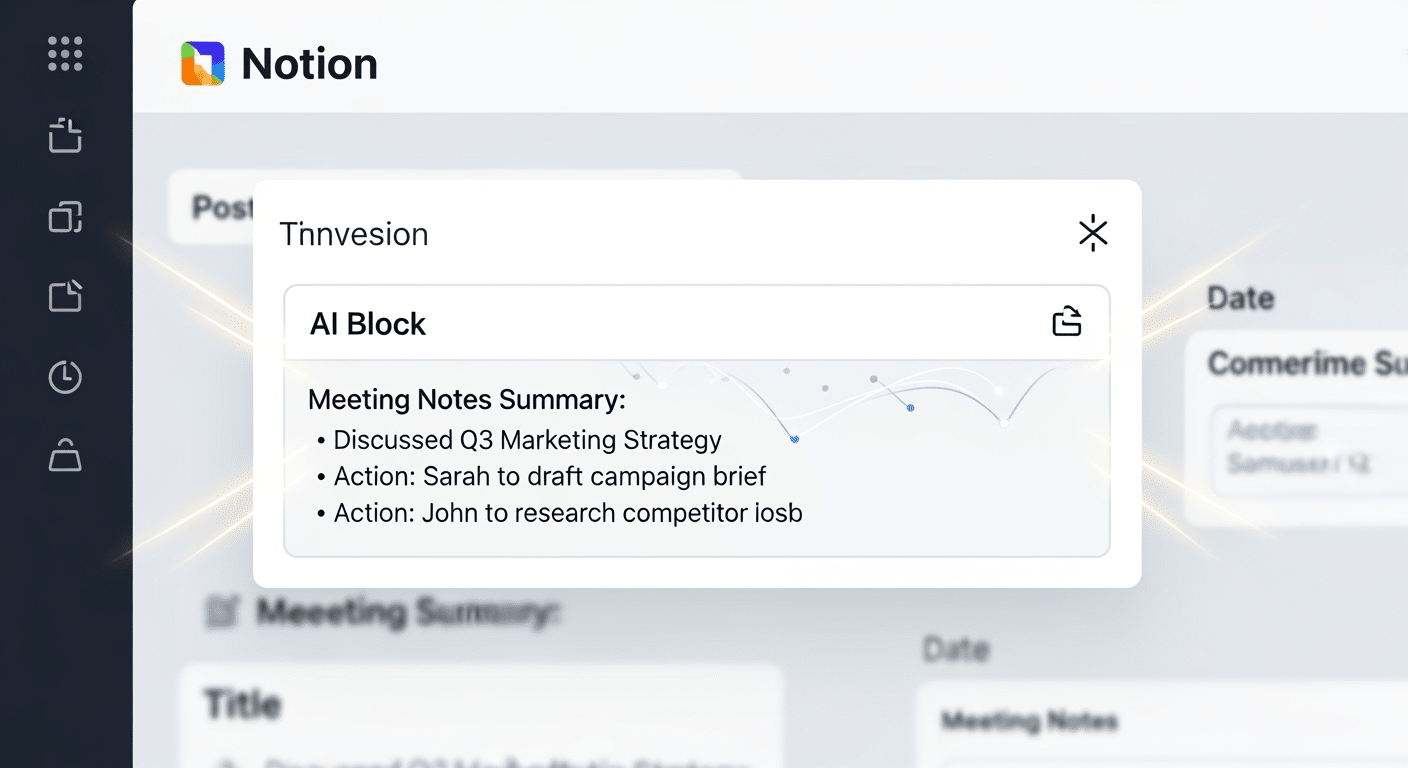Select the Sarah to draft campaign brief line
Image resolution: width=1408 pixels, height=768 pixels.
pos(550,476)
